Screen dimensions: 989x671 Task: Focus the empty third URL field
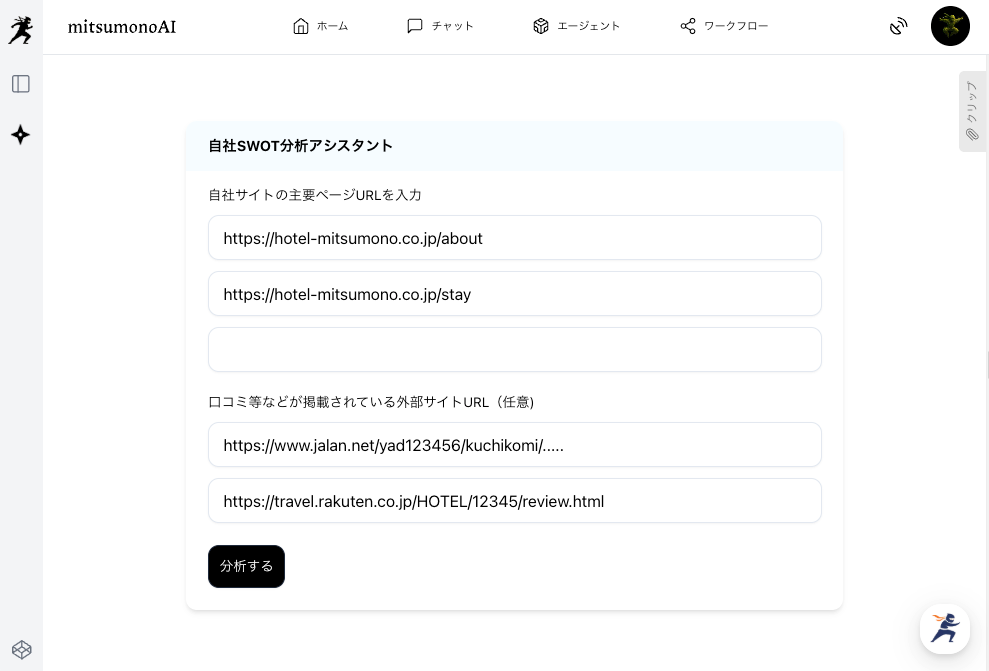tap(514, 350)
